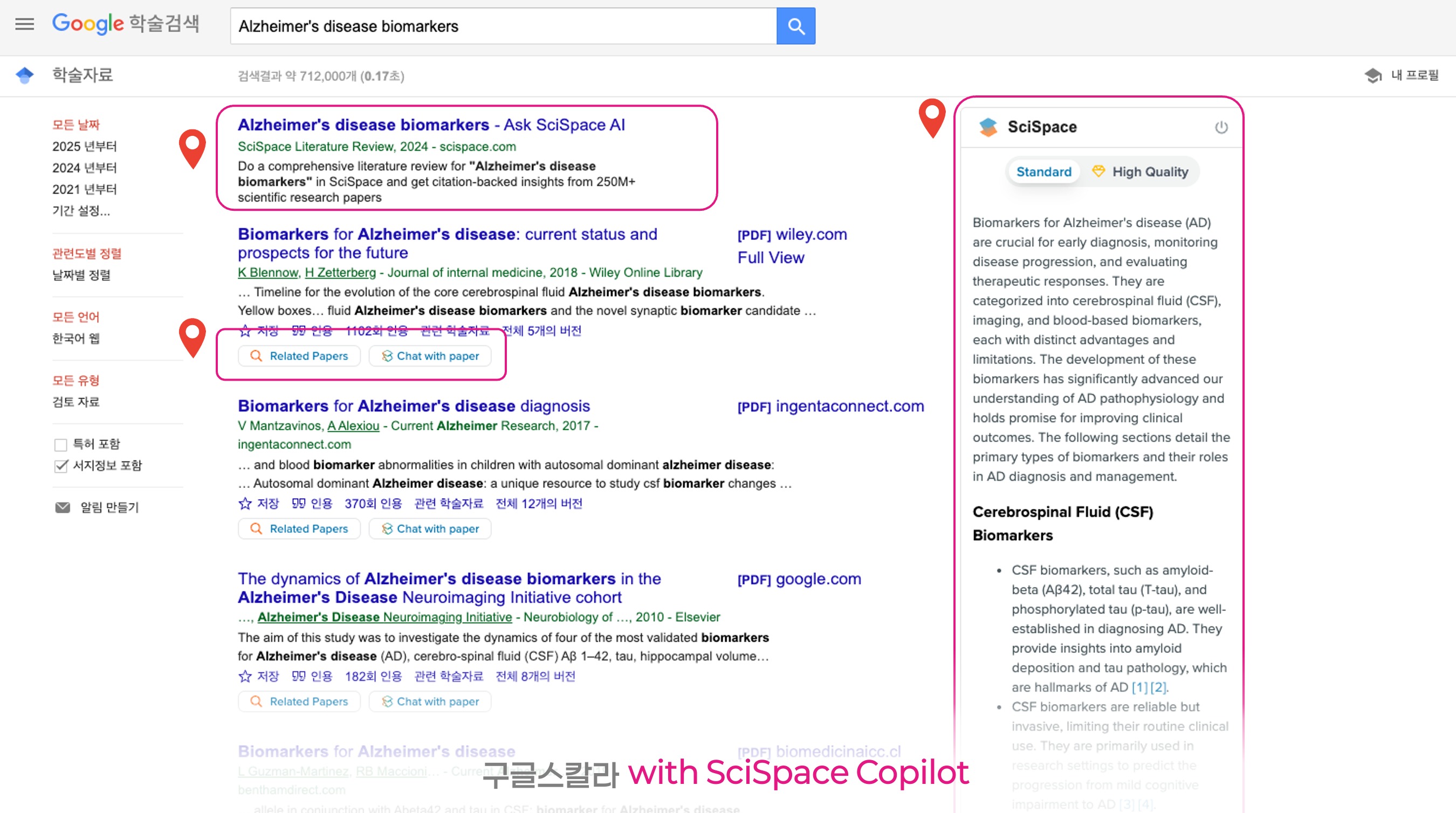This screenshot has height=813, width=1456.
Task: Click the star save icon for Mantzavinos paper
Action: tap(245, 504)
